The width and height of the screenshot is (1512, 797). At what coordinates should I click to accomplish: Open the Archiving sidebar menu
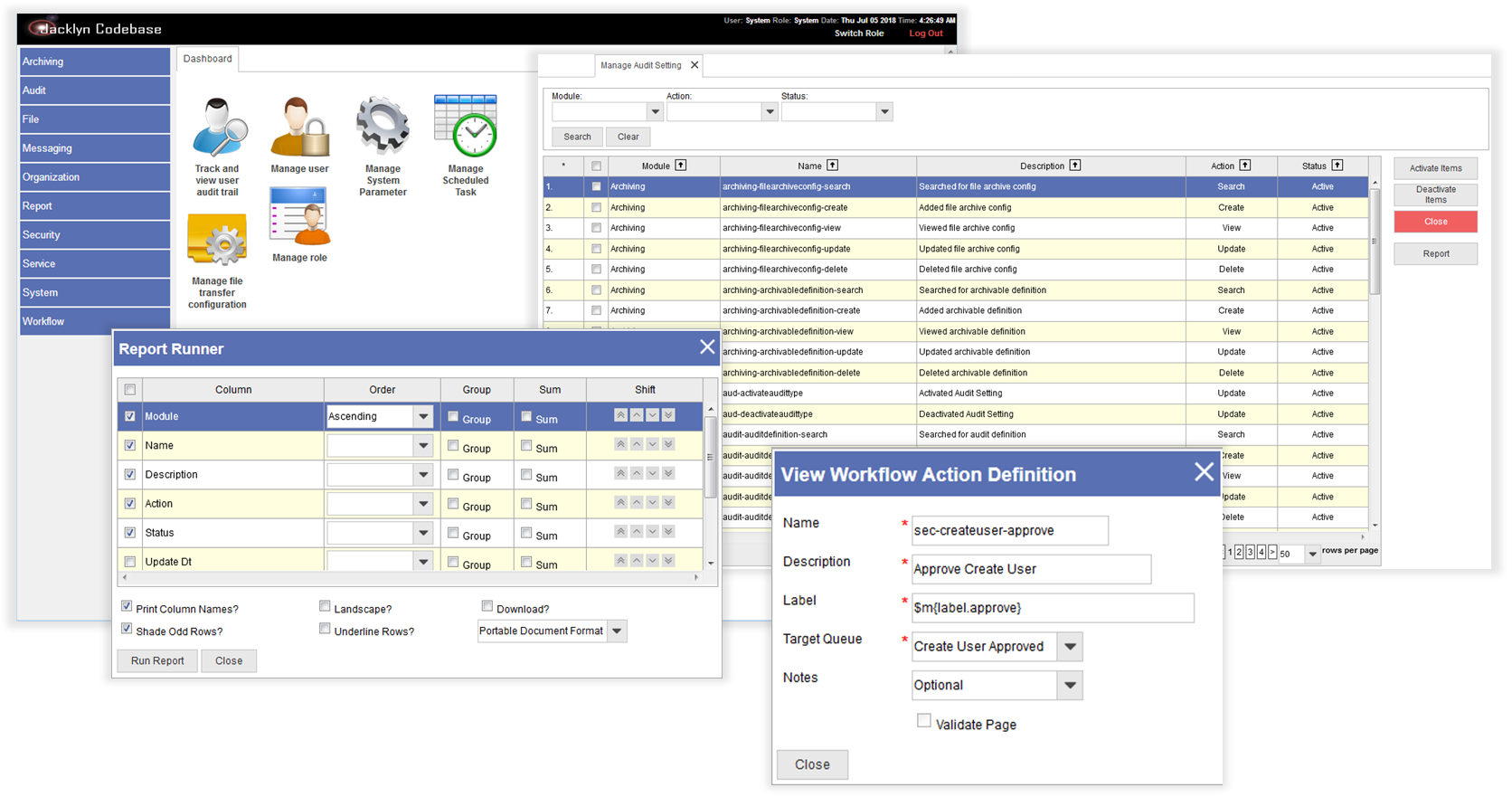95,62
